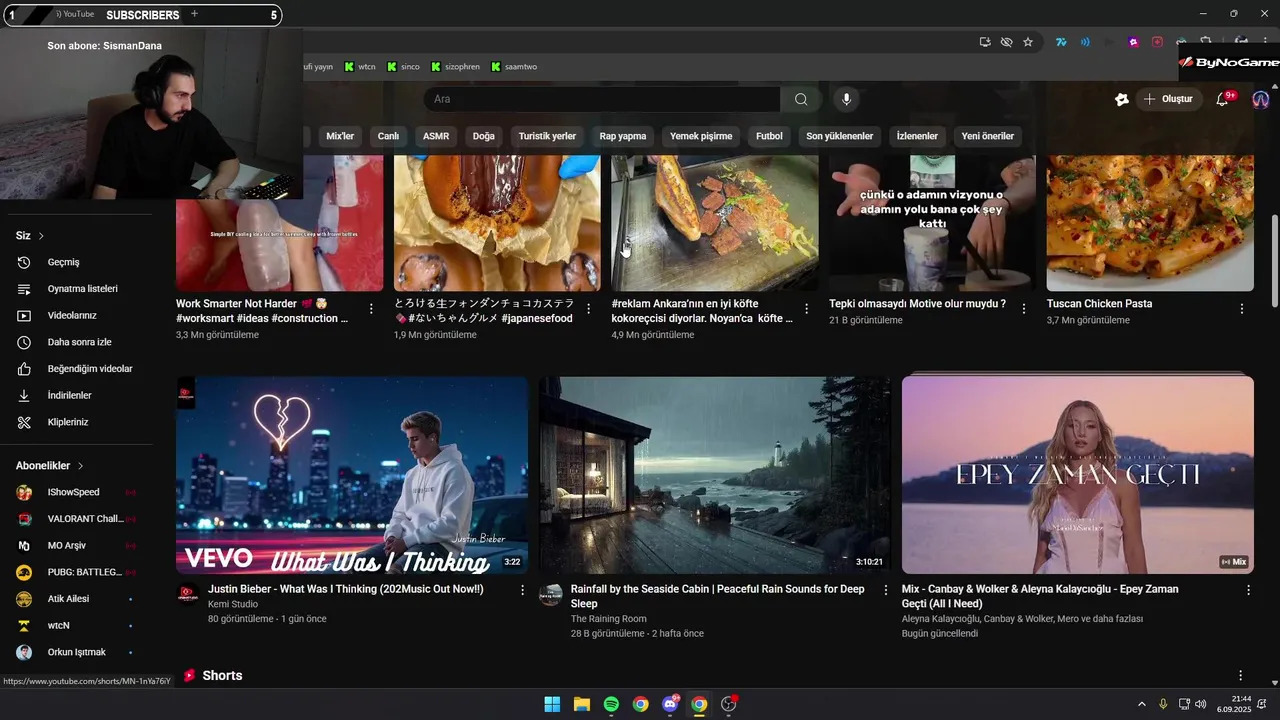Screen dimensions: 1280x720
Task: Select the Yeni öneriler filter chip
Action: point(987,136)
